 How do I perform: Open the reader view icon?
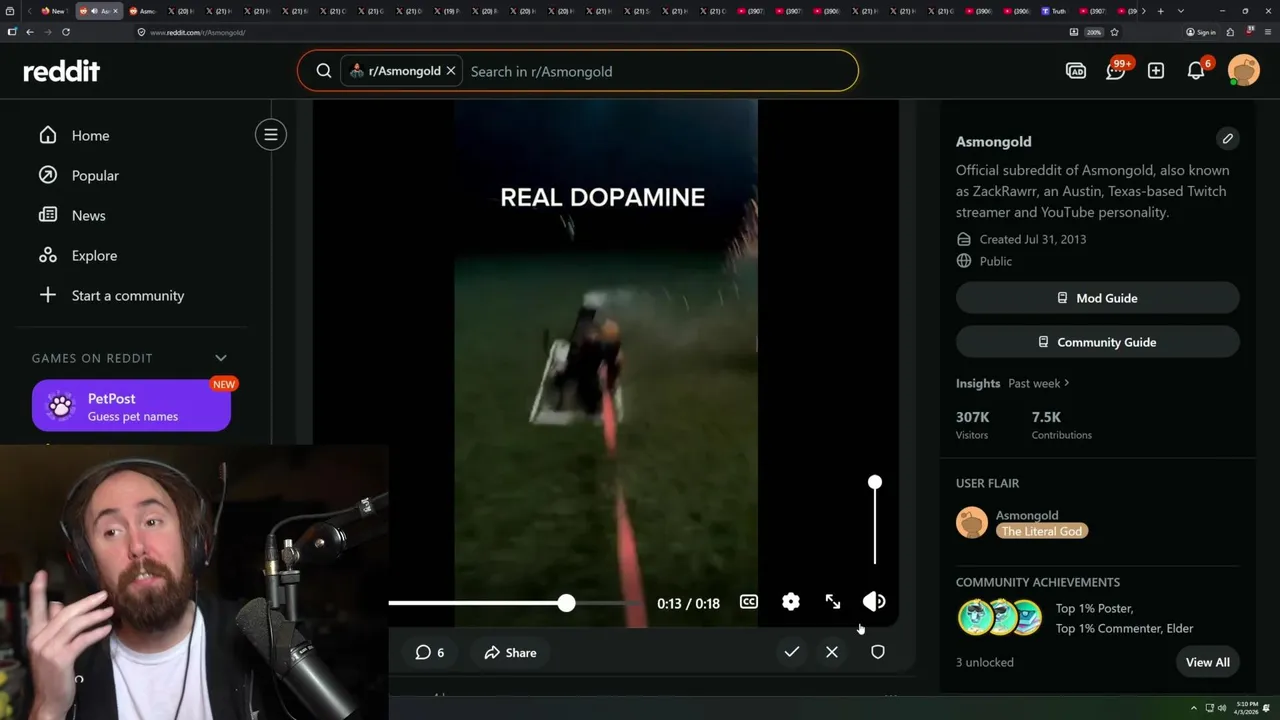click(1074, 32)
